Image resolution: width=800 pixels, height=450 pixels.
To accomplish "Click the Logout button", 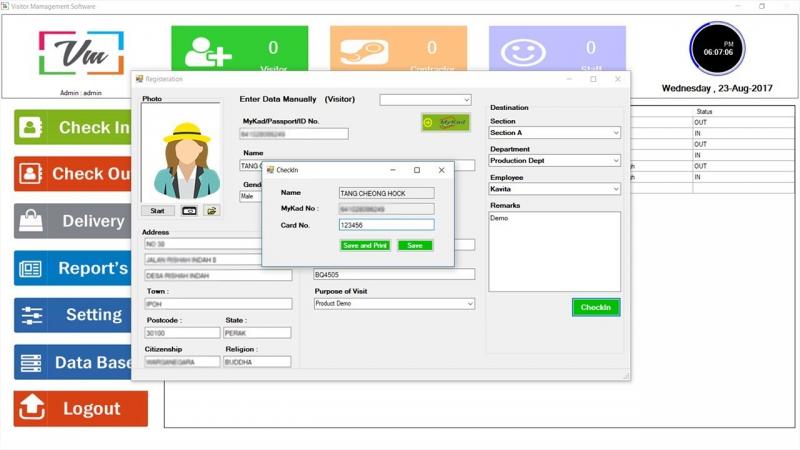I will tap(81, 409).
